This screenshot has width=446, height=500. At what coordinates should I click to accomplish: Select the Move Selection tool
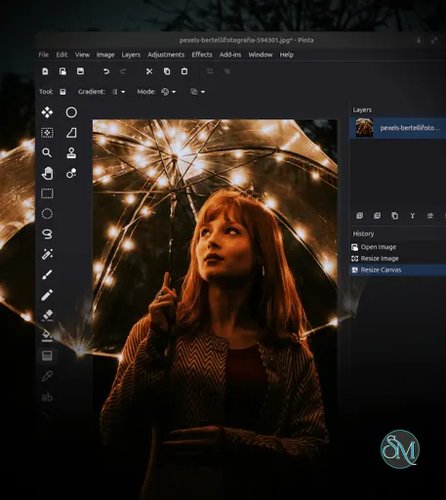47,133
